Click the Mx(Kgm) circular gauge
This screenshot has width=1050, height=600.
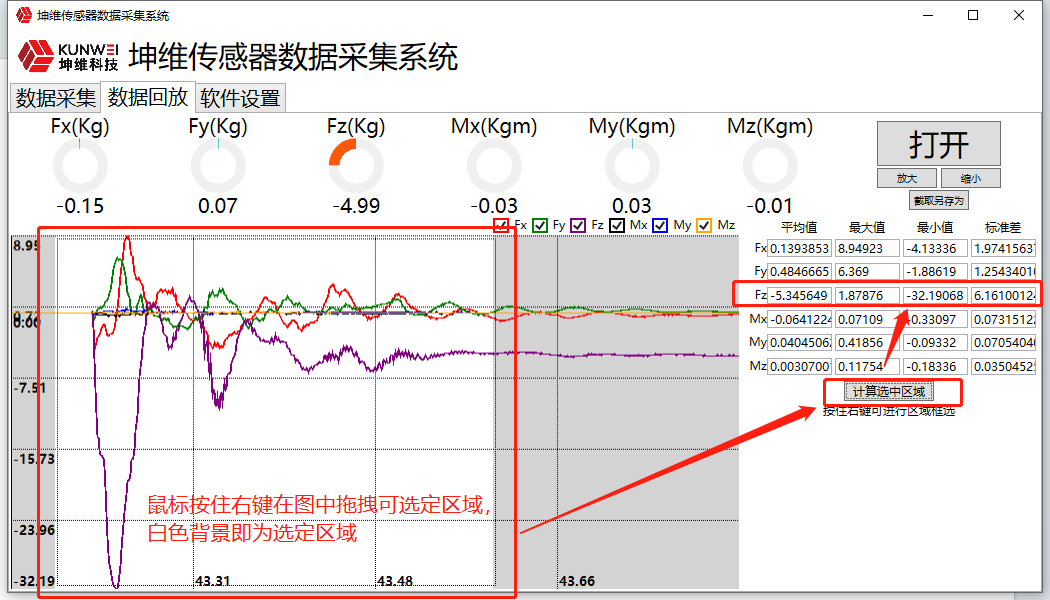coord(494,166)
